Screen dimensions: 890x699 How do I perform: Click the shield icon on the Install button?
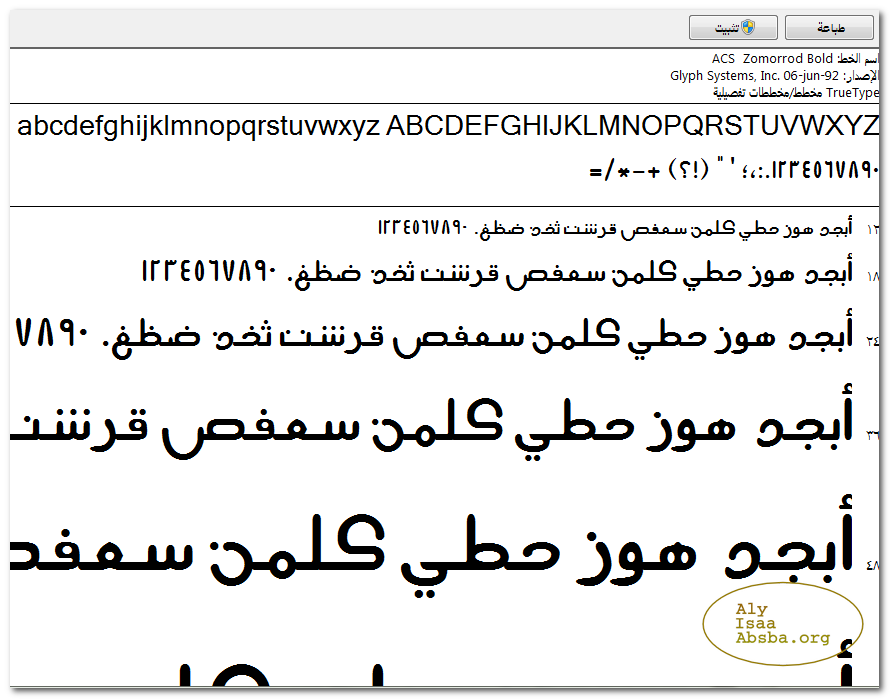click(747, 28)
